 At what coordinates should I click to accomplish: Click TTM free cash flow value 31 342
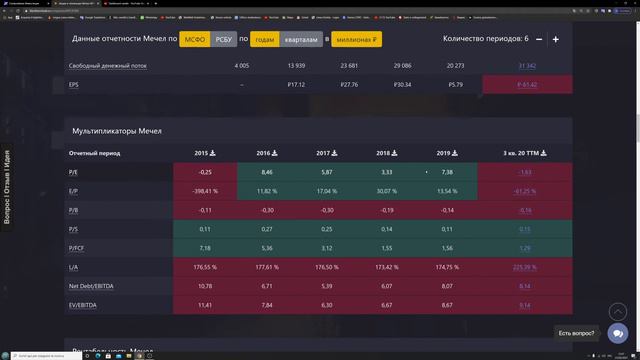point(527,66)
